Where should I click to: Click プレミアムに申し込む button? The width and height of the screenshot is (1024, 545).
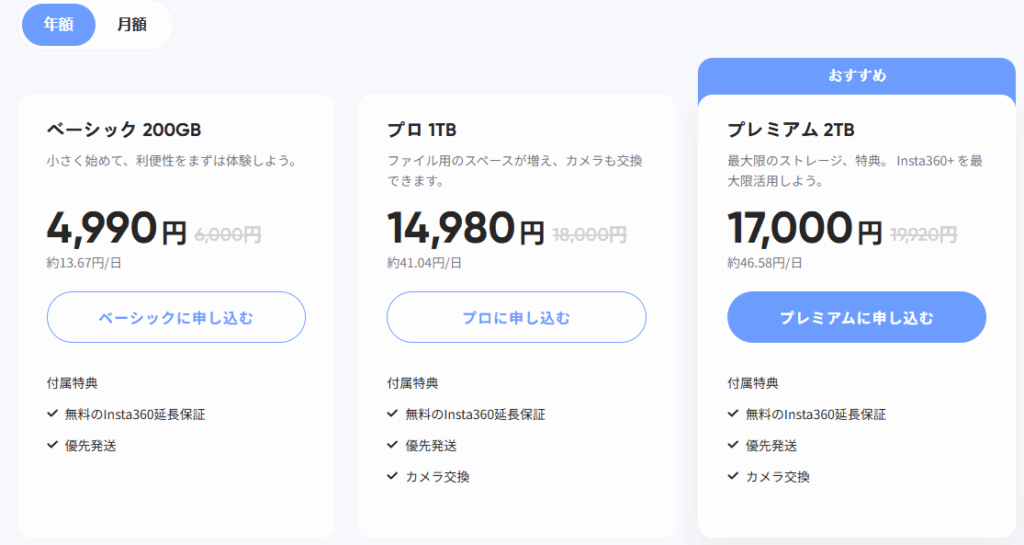[x=856, y=318]
